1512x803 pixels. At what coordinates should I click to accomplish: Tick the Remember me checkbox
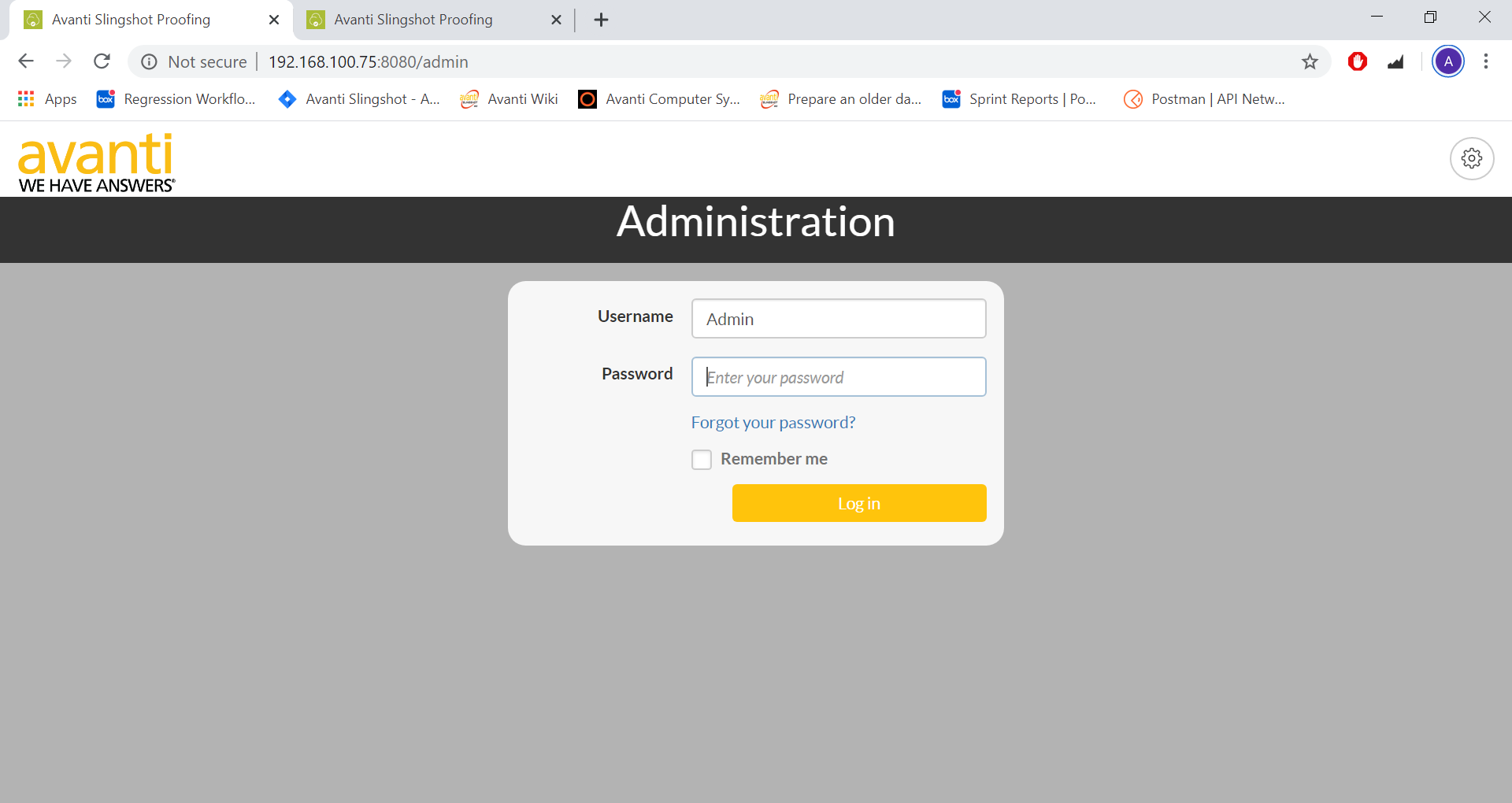pyautogui.click(x=702, y=460)
